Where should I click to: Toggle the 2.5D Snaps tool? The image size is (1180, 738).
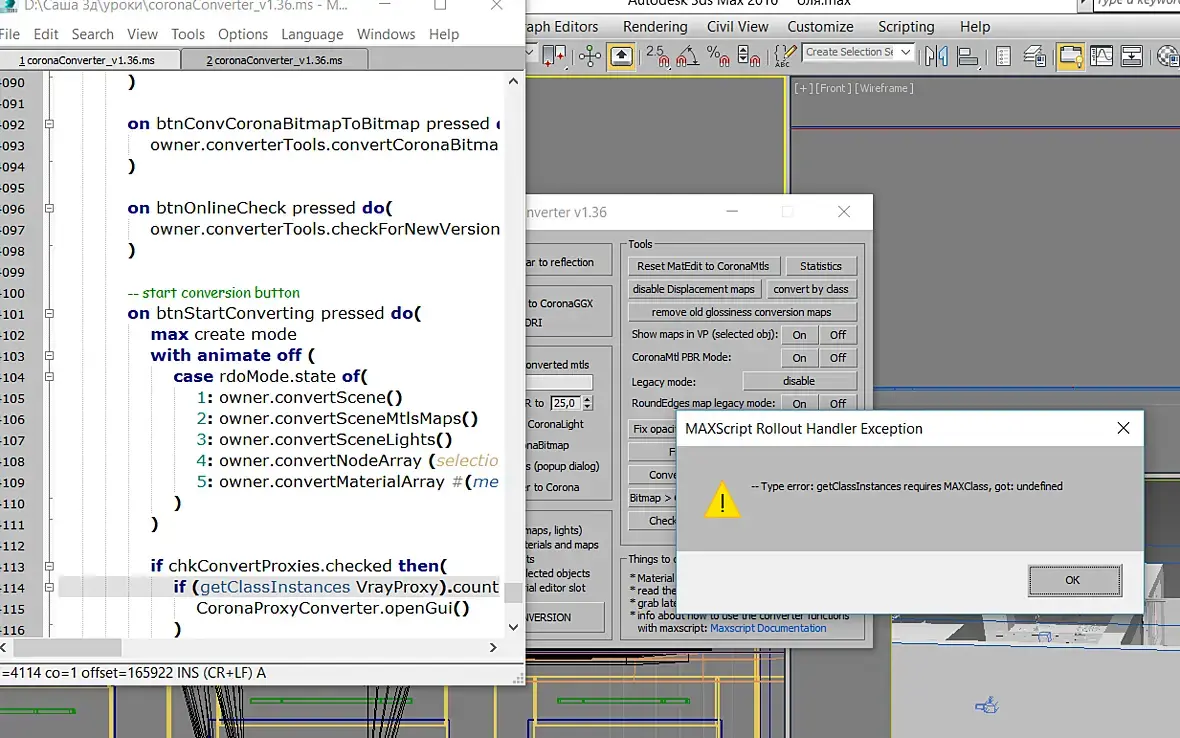tap(658, 56)
